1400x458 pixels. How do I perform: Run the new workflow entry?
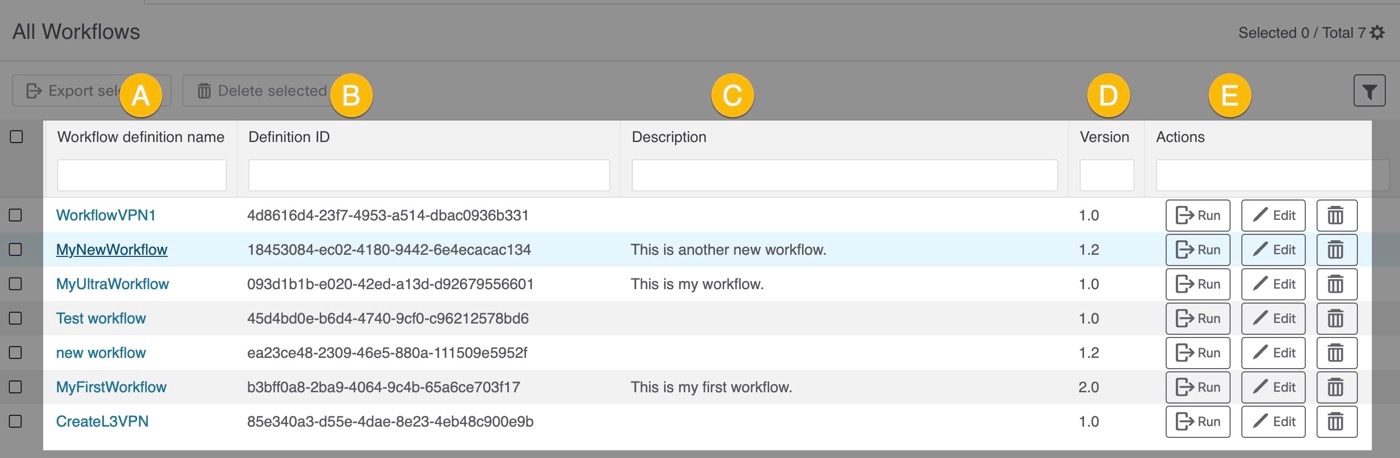[x=1198, y=353]
